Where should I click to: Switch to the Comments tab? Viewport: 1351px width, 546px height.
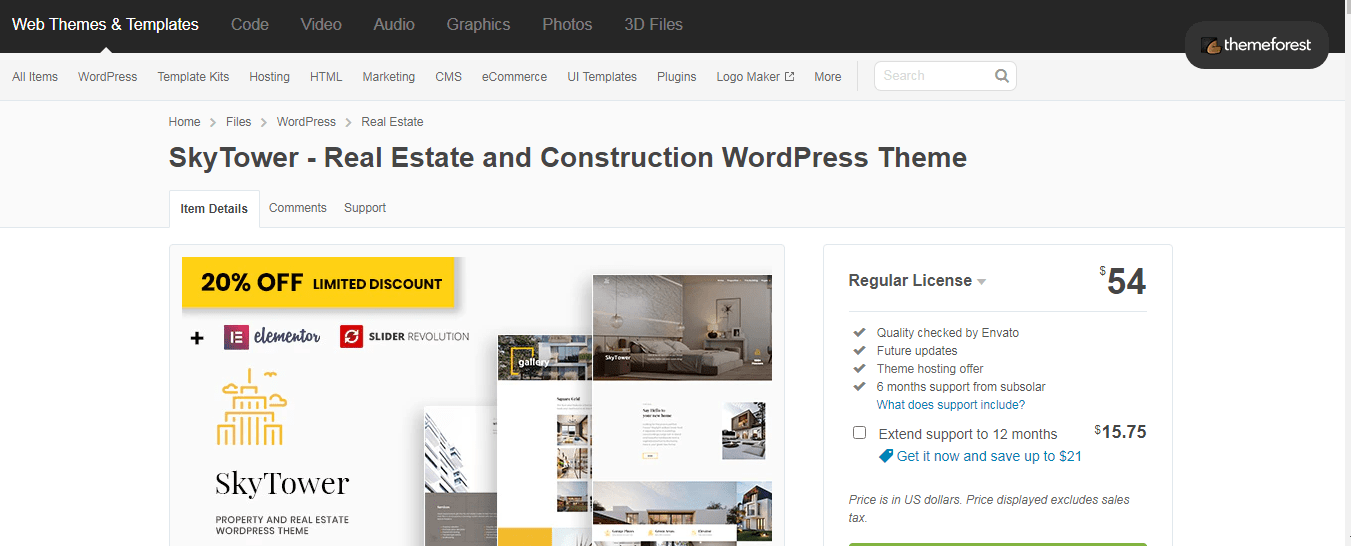(298, 208)
